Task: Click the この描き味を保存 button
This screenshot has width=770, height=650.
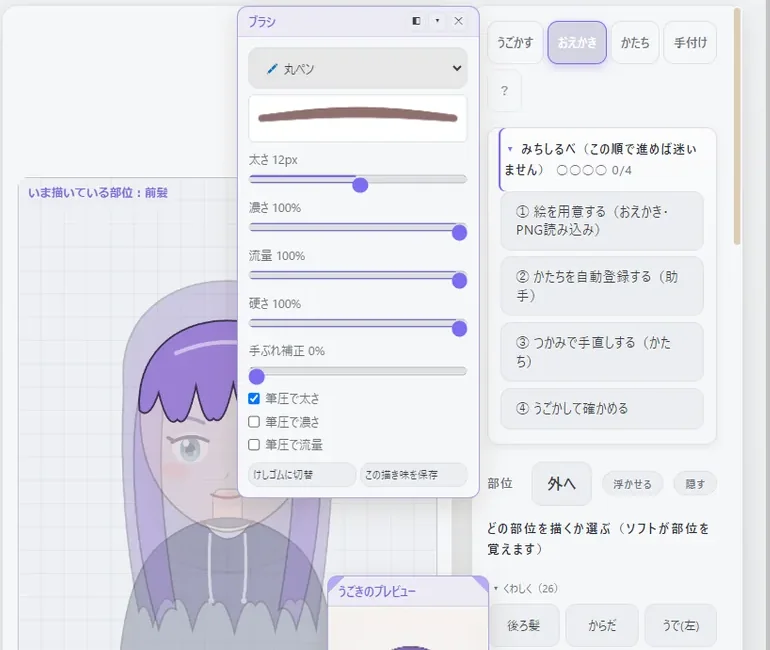Action: coord(413,475)
